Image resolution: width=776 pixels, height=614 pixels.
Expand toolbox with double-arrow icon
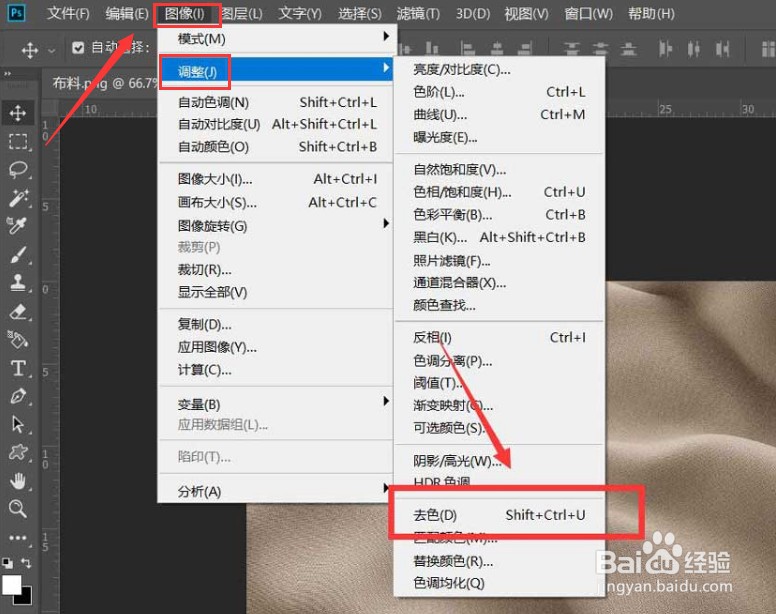[7, 74]
